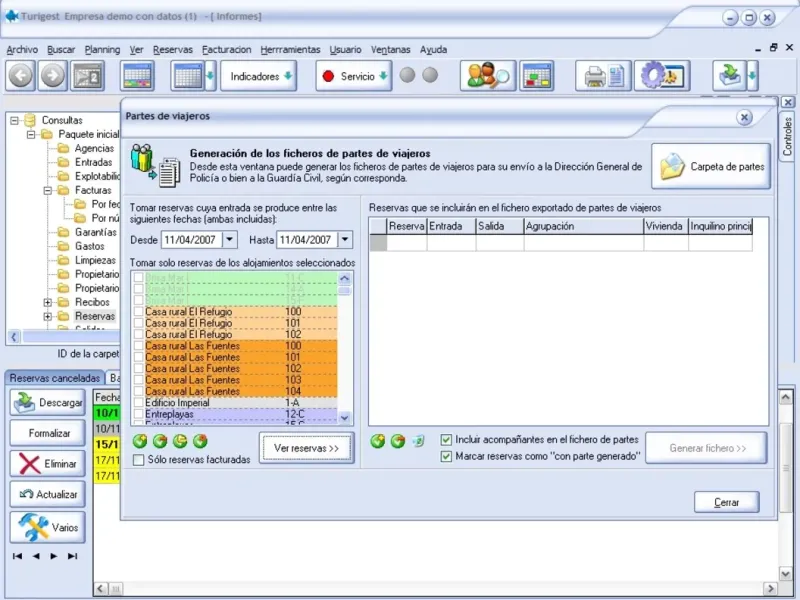
Task: Click the Actualizar button
Action: (x=47, y=494)
